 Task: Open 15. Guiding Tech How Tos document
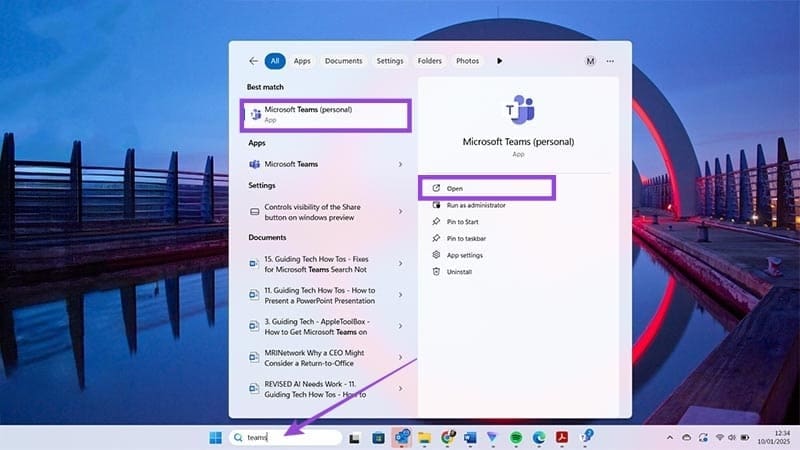327,264
